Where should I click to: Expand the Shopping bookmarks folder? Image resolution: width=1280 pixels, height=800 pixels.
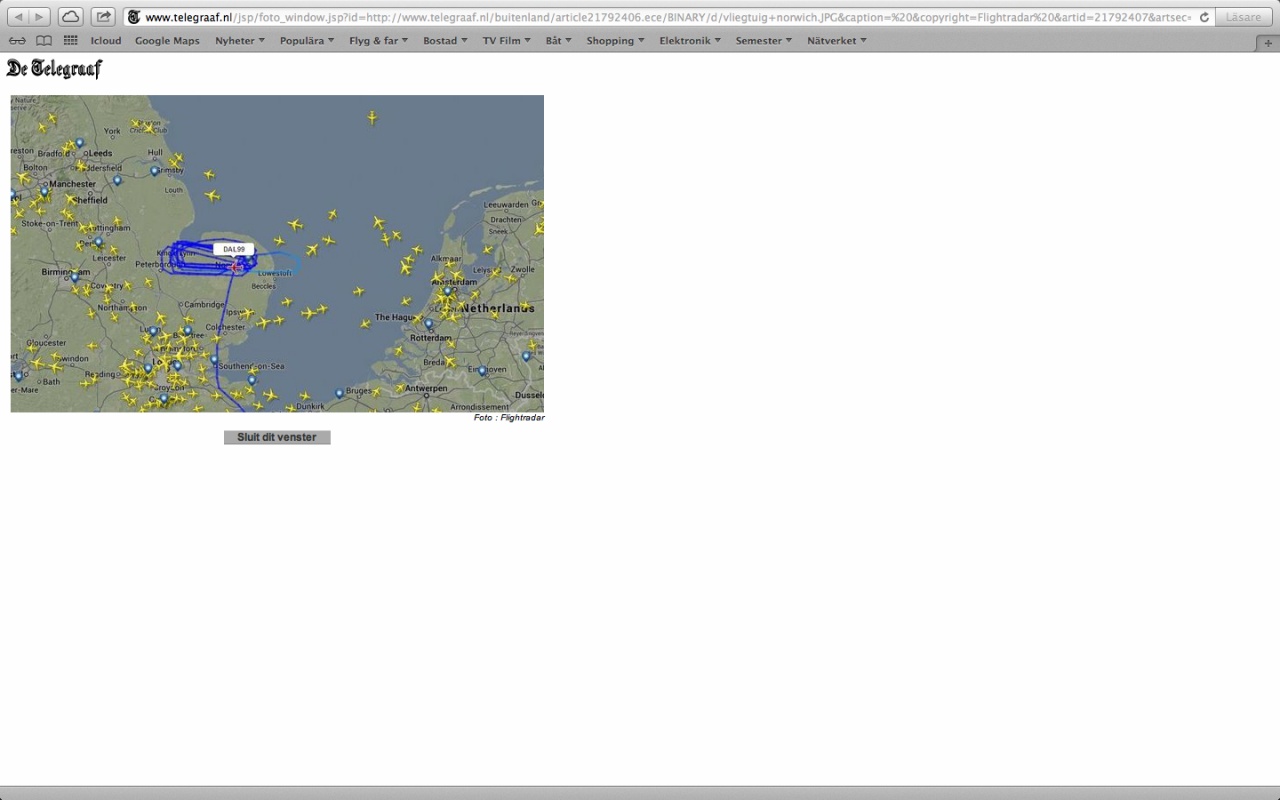[x=615, y=41]
